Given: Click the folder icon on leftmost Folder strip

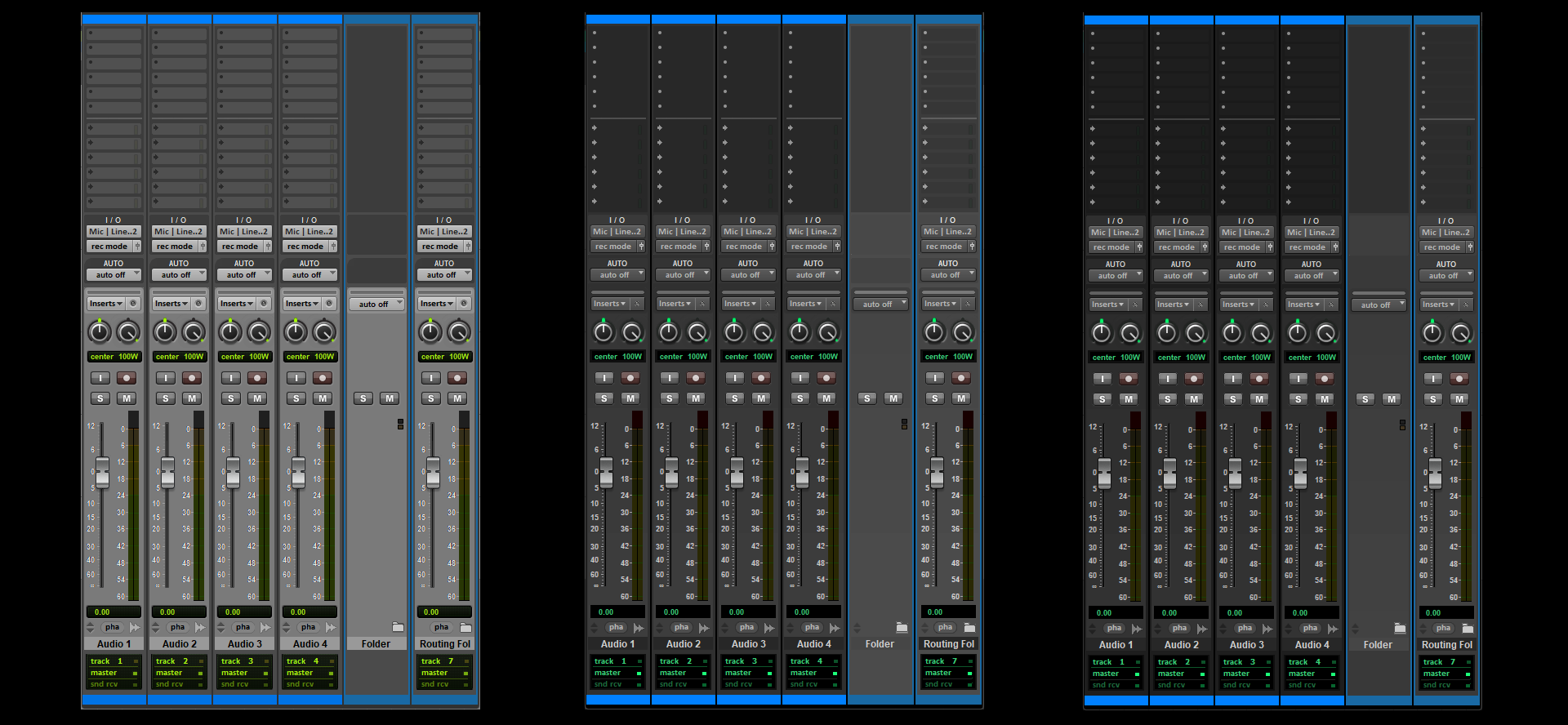Looking at the screenshot, I should coord(398,628).
